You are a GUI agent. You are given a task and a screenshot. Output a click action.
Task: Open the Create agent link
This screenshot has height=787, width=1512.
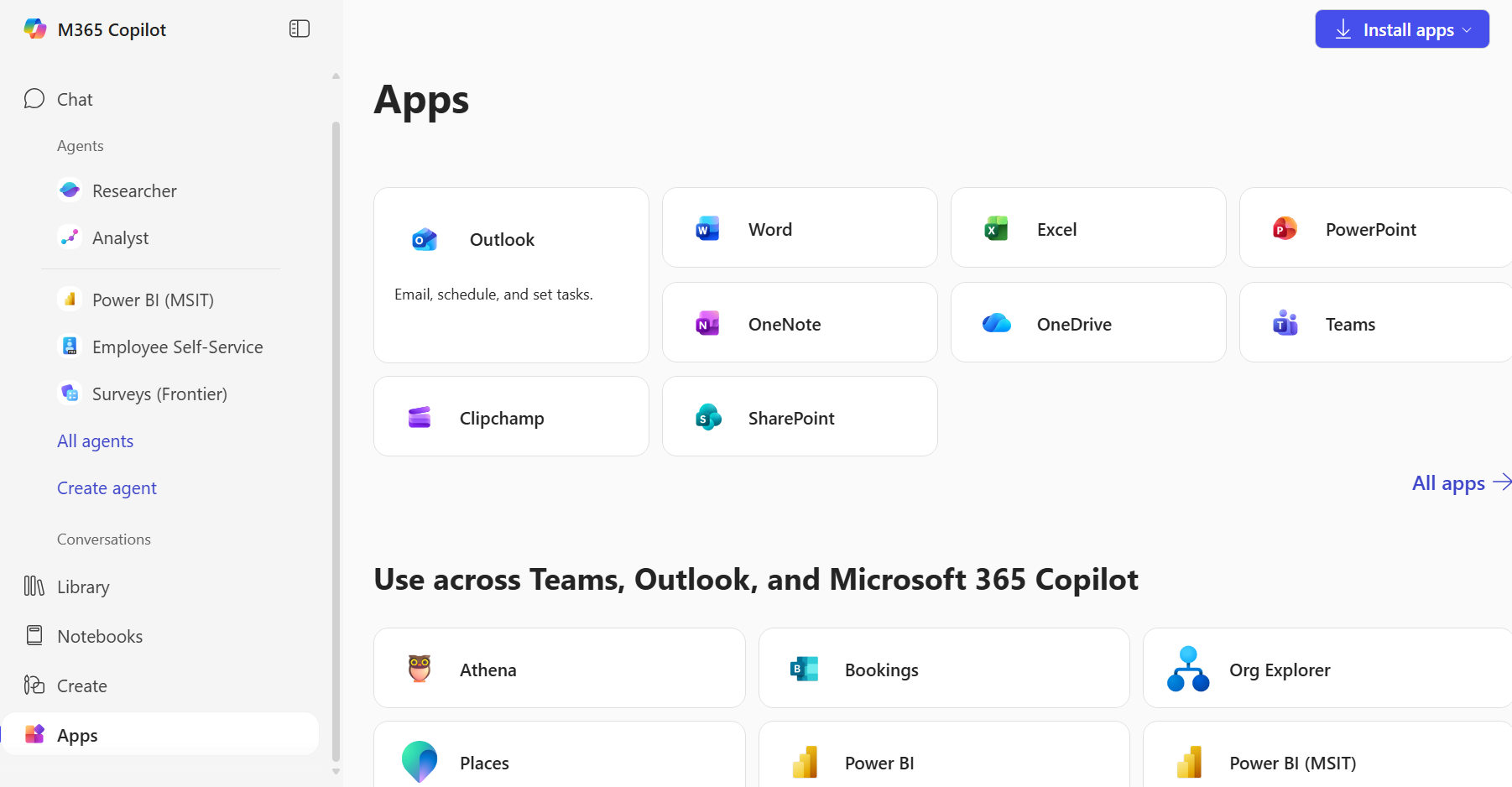(x=107, y=487)
